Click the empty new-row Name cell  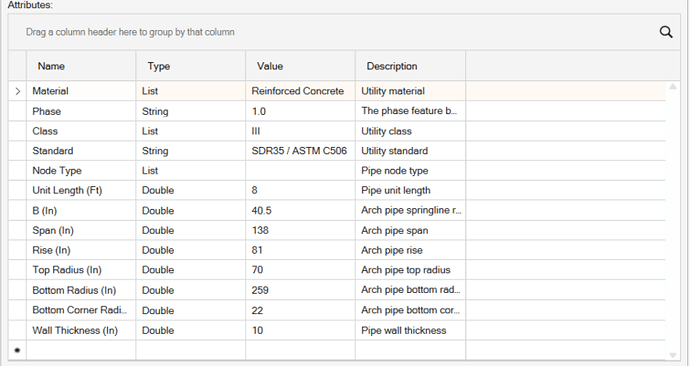point(81,350)
